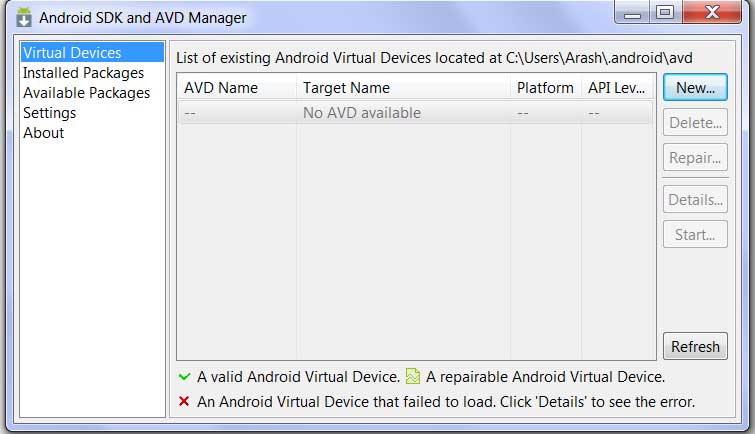The width and height of the screenshot is (755, 434).
Task: Sort by the AVD Name column header
Action: pos(237,88)
